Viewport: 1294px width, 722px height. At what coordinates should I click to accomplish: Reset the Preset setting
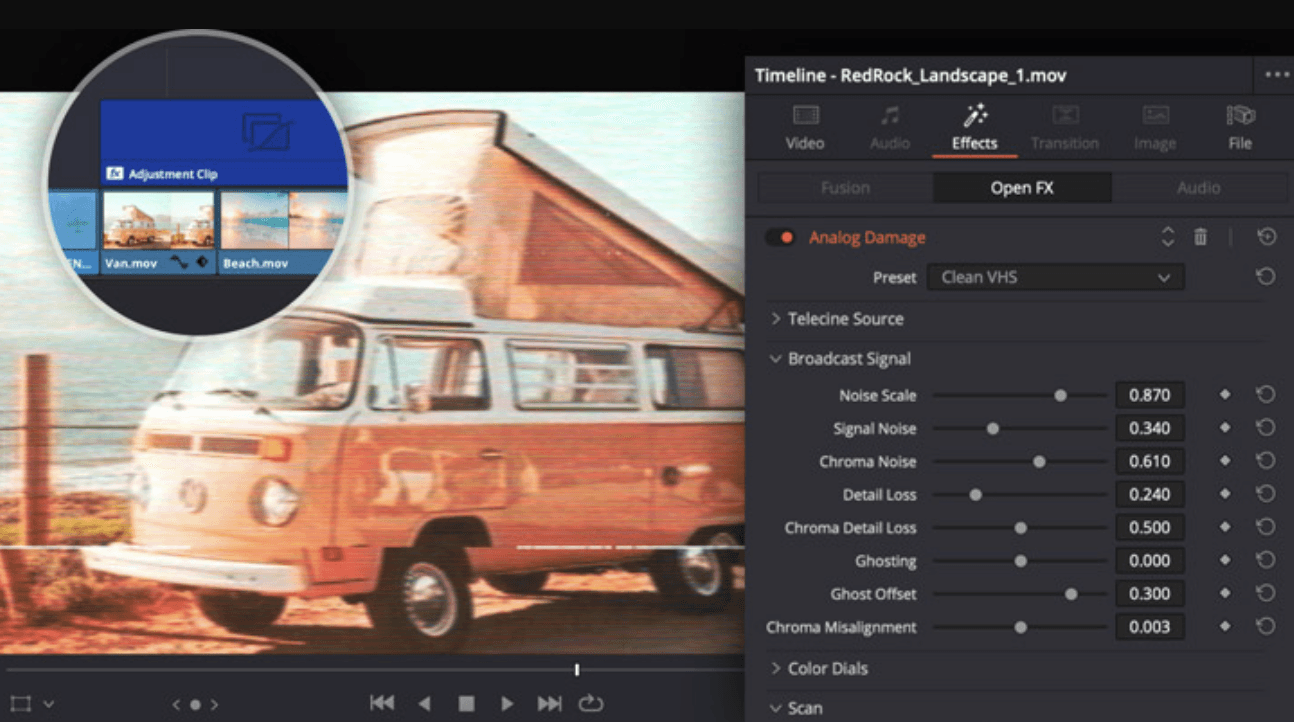coord(1266,277)
